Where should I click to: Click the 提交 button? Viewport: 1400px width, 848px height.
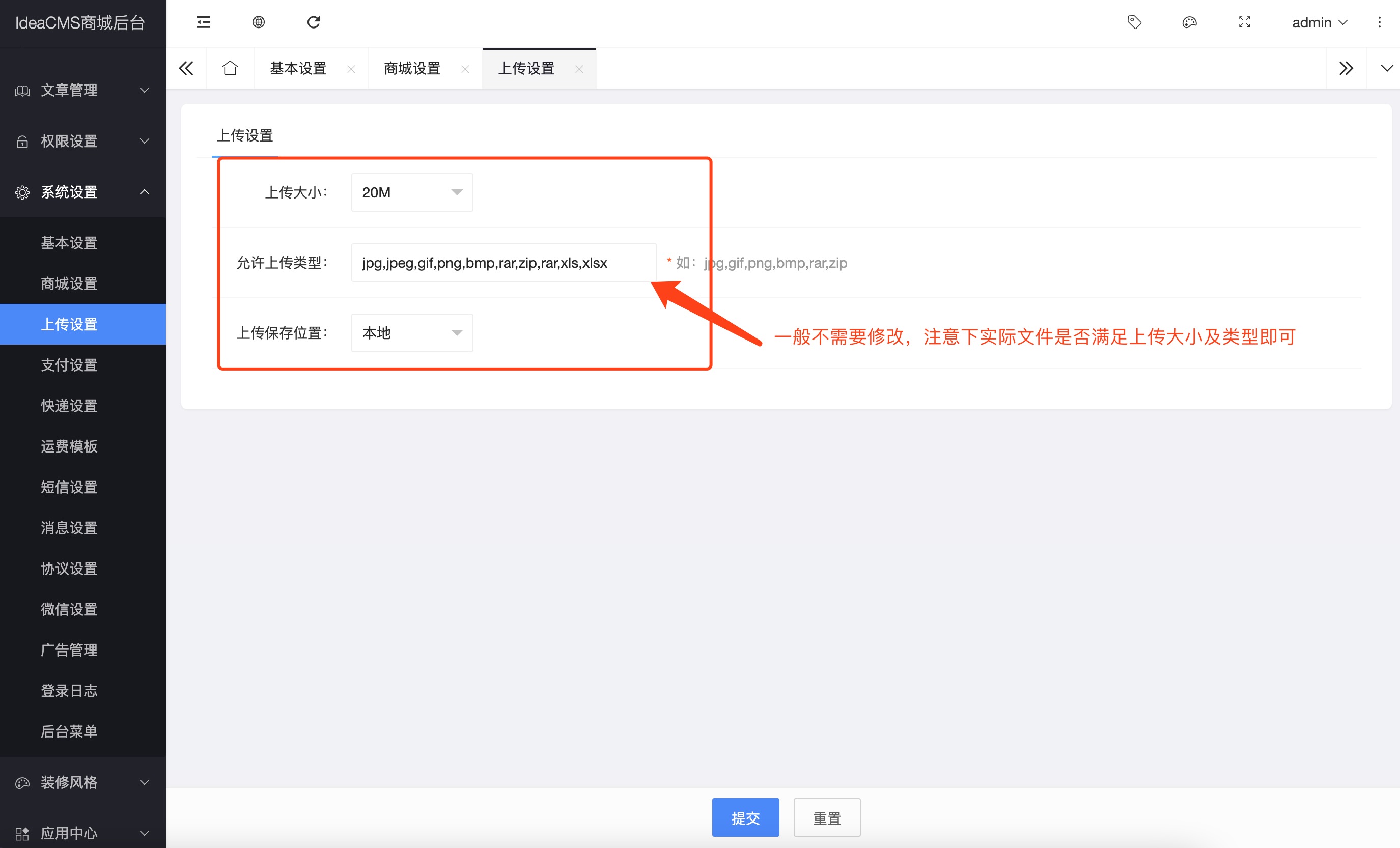(x=745, y=817)
